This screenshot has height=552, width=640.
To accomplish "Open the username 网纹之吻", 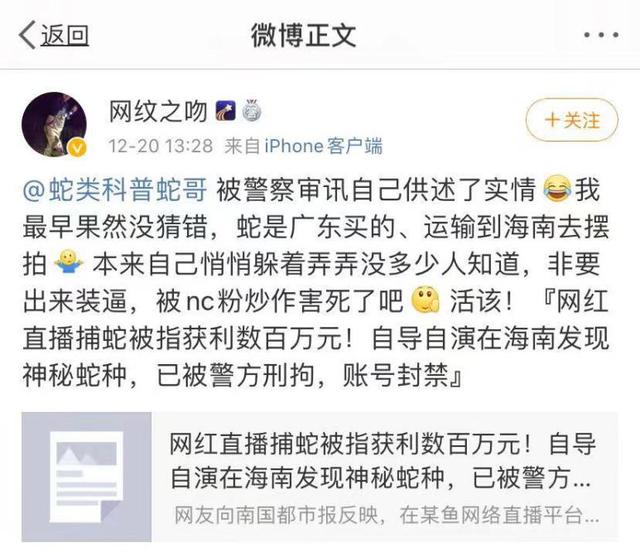I will coord(158,111).
